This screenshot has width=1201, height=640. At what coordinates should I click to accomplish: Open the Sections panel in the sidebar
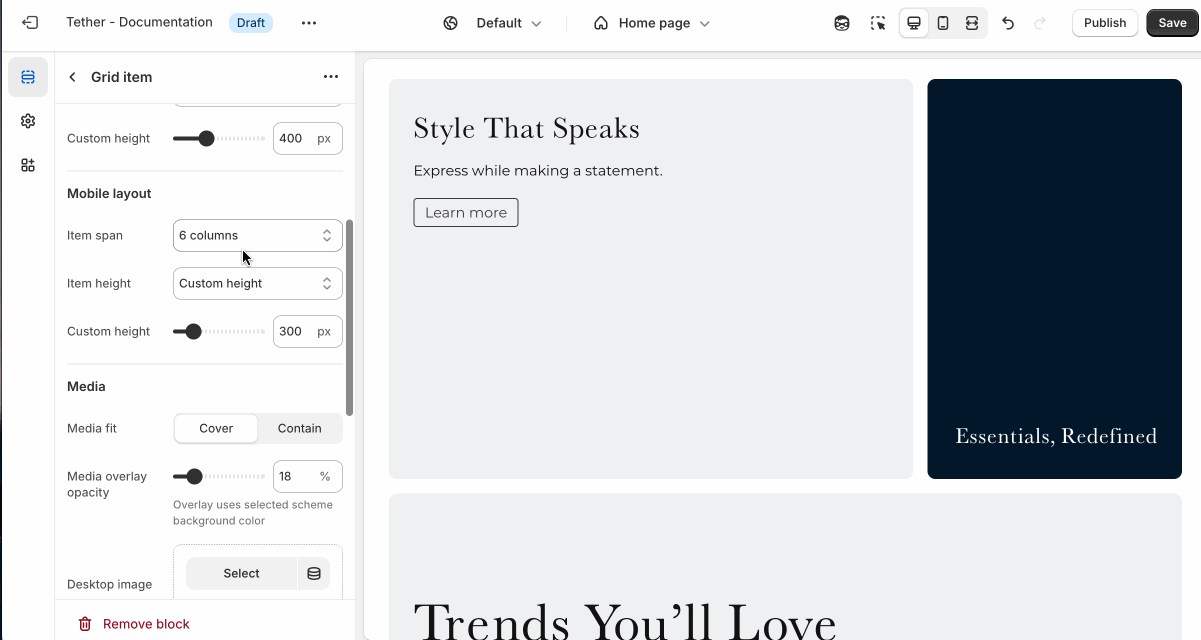point(28,77)
